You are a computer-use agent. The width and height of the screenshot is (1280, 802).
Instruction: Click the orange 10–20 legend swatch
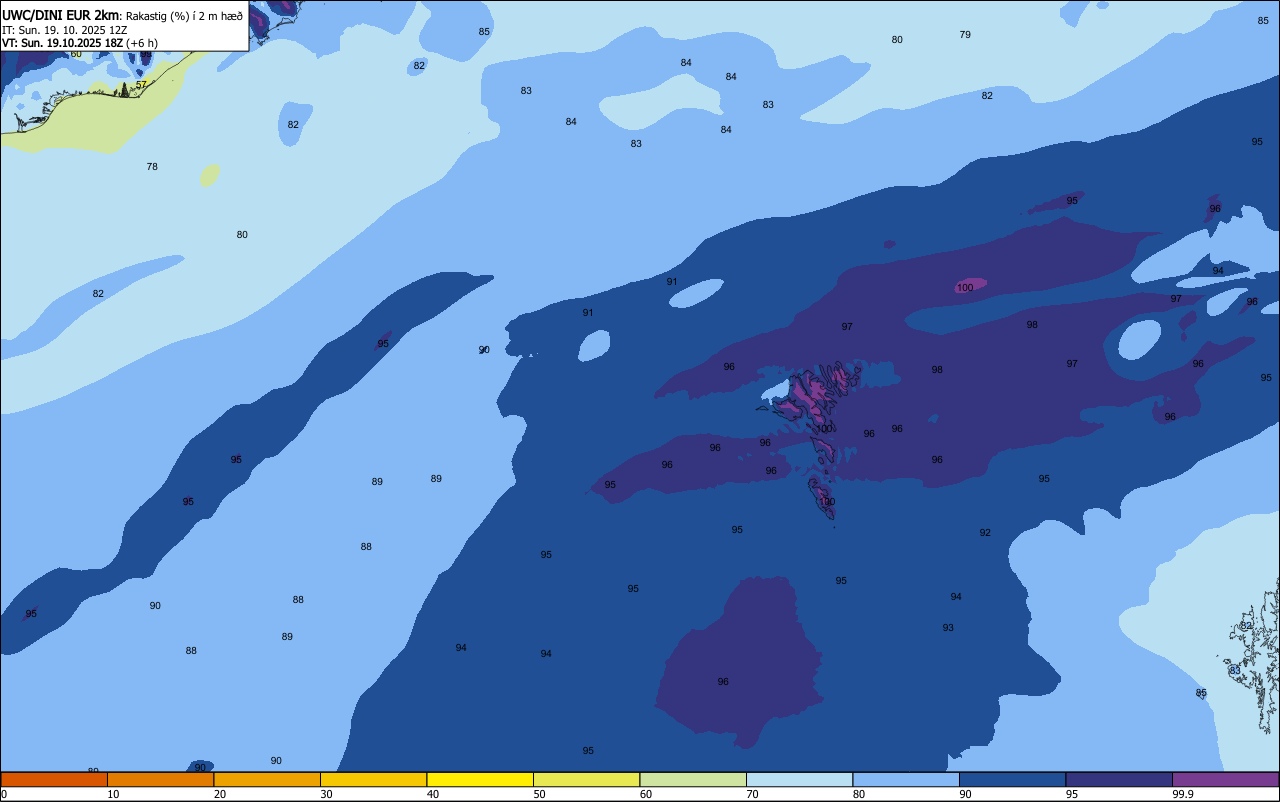[x=160, y=779]
